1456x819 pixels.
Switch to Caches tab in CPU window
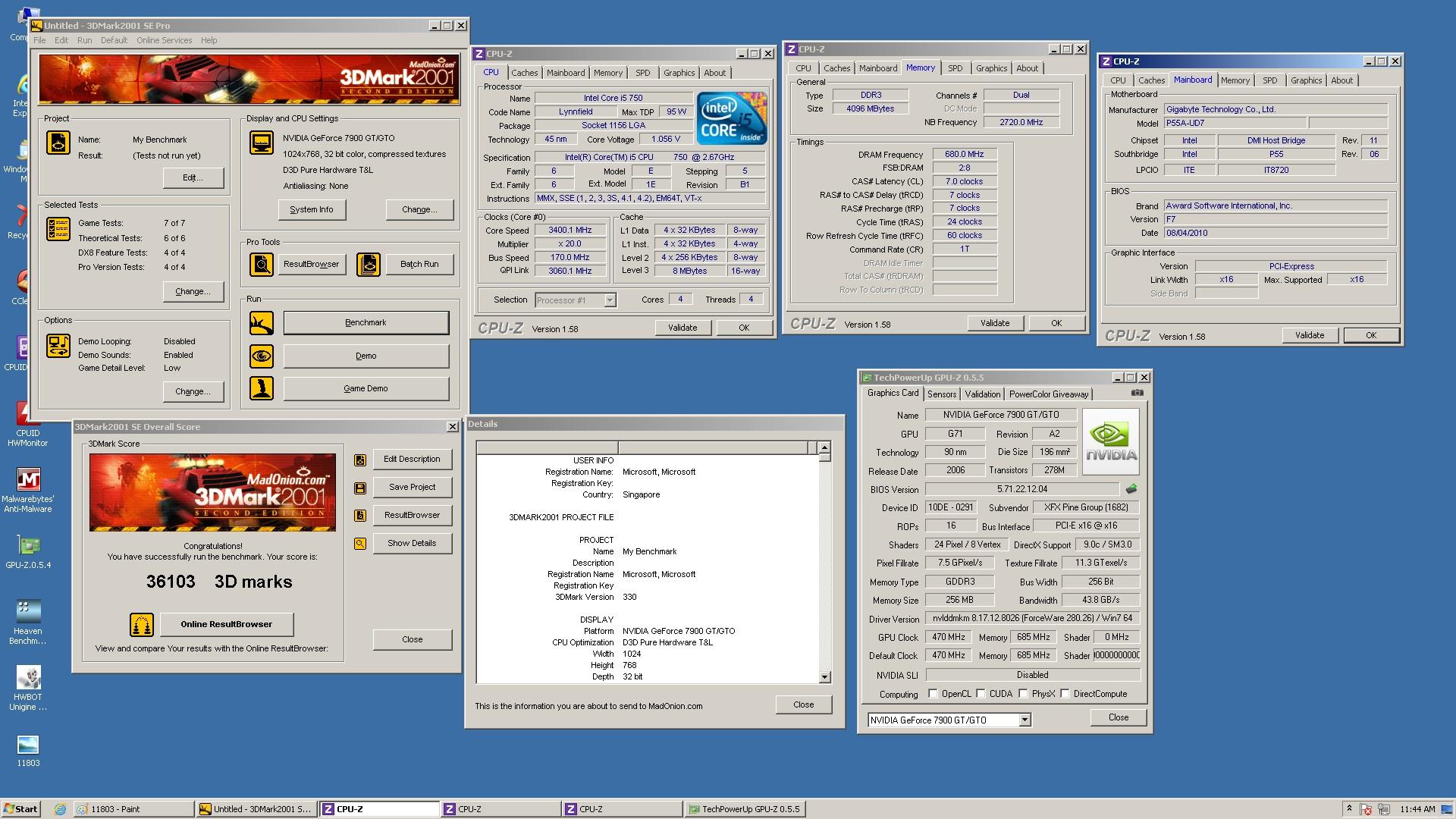tap(524, 73)
